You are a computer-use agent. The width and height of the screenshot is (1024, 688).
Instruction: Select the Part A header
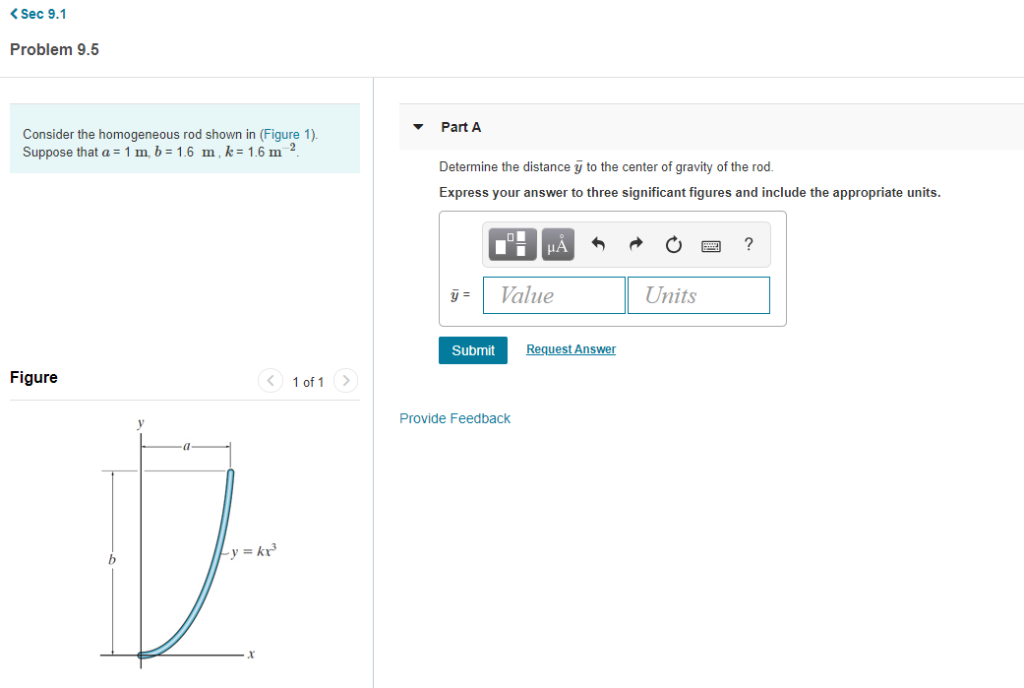click(461, 127)
